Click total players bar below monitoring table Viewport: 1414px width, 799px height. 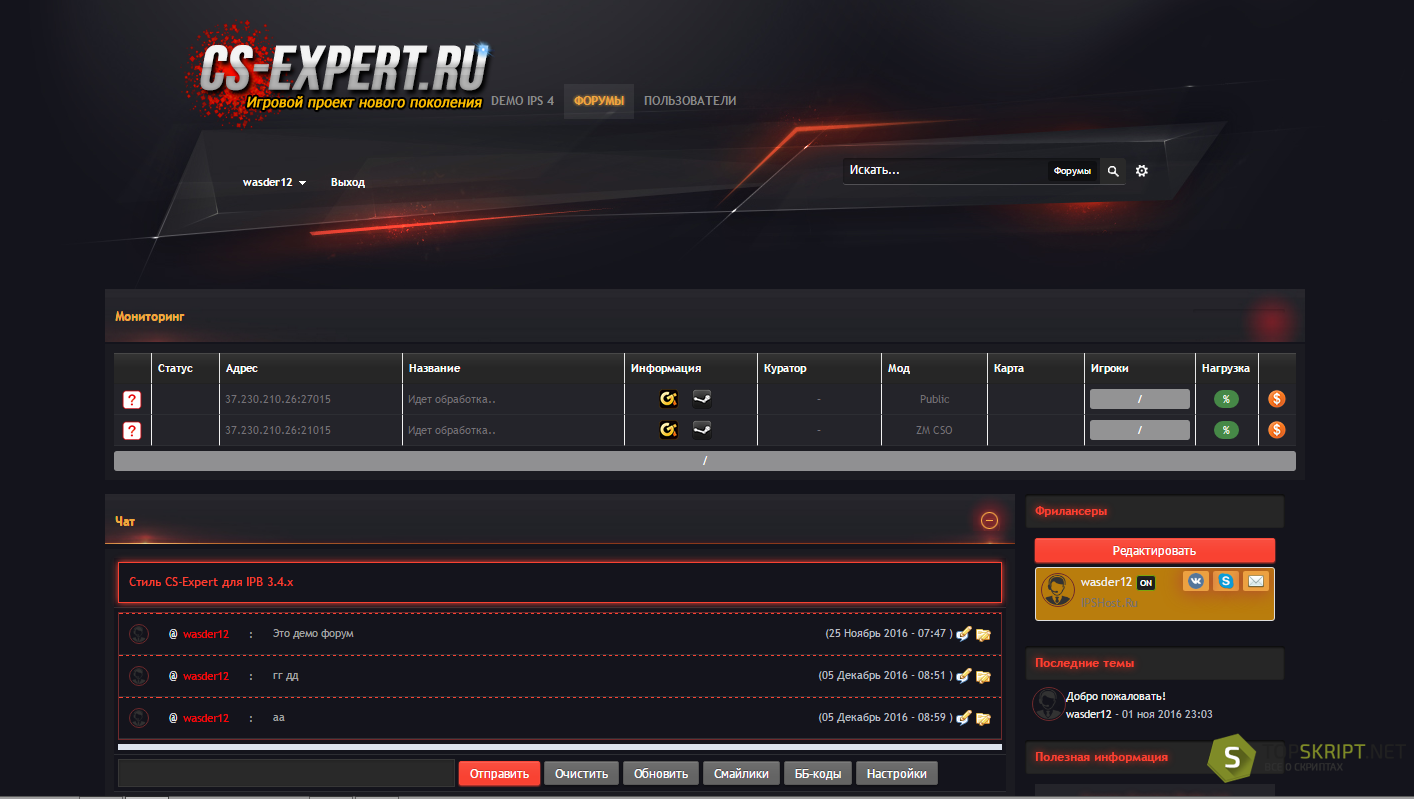(704, 461)
